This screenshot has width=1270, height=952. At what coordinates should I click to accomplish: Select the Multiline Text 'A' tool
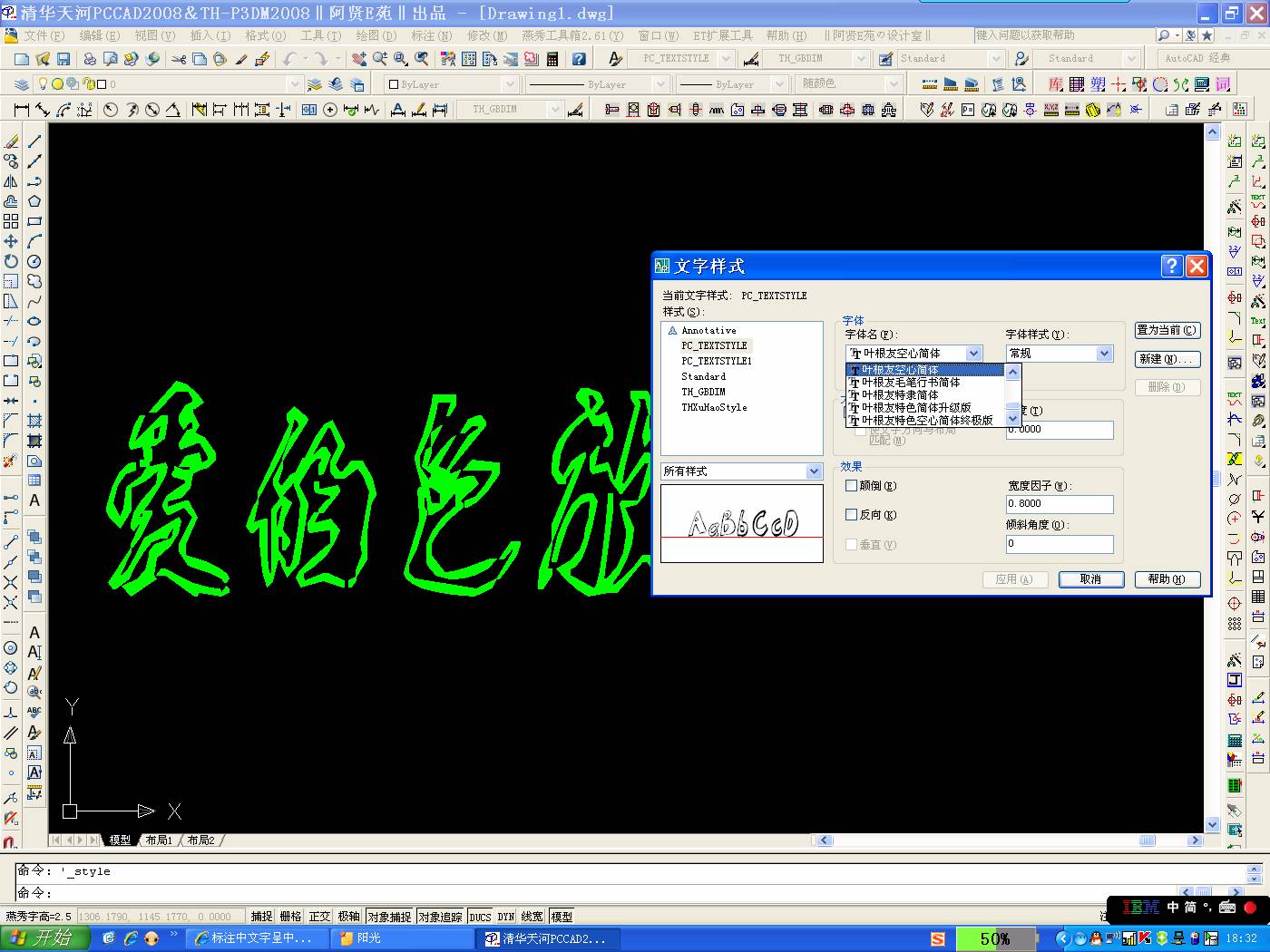[x=34, y=500]
